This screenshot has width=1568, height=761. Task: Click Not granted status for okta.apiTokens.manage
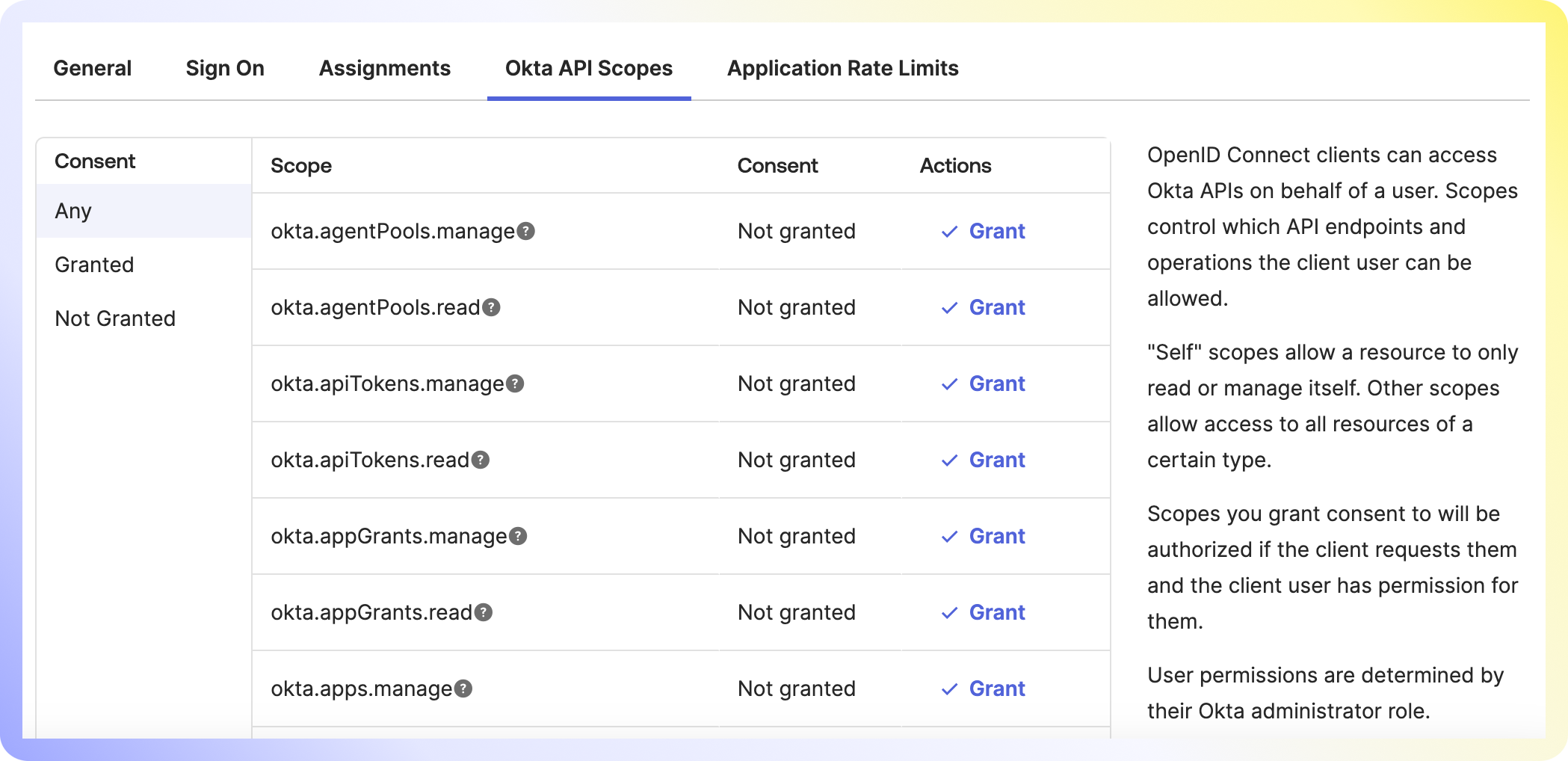(797, 383)
